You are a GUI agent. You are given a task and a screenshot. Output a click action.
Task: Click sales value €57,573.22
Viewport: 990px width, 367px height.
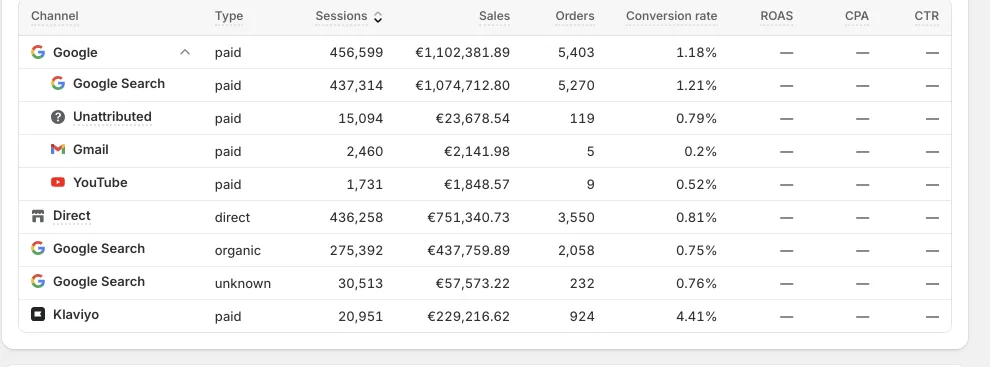point(473,284)
